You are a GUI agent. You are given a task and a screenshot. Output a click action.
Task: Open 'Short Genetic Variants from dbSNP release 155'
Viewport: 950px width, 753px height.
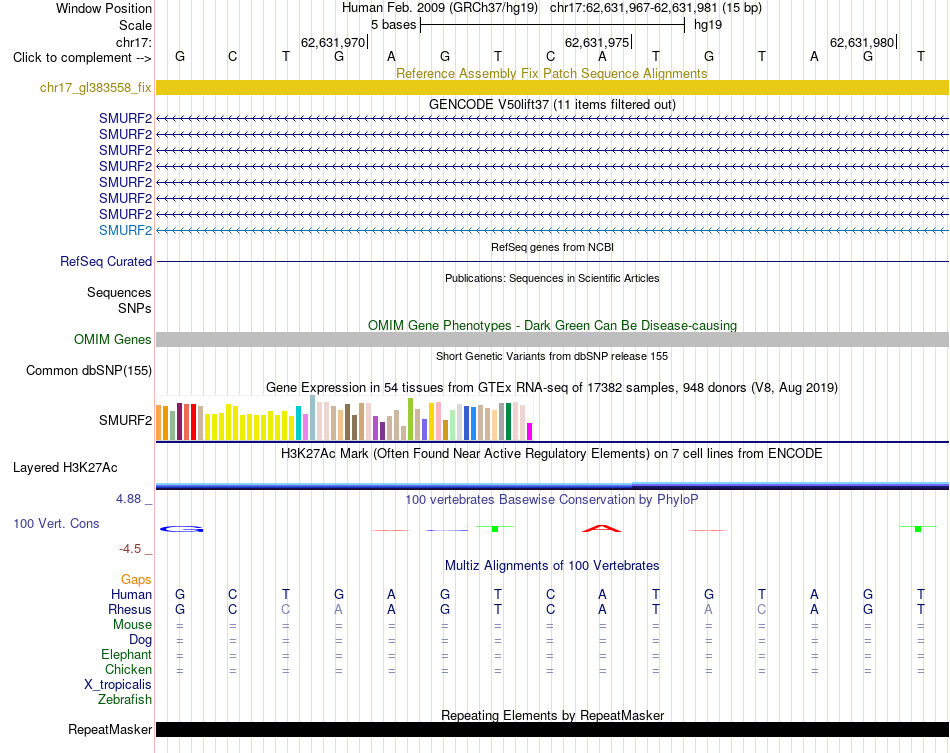(x=552, y=356)
